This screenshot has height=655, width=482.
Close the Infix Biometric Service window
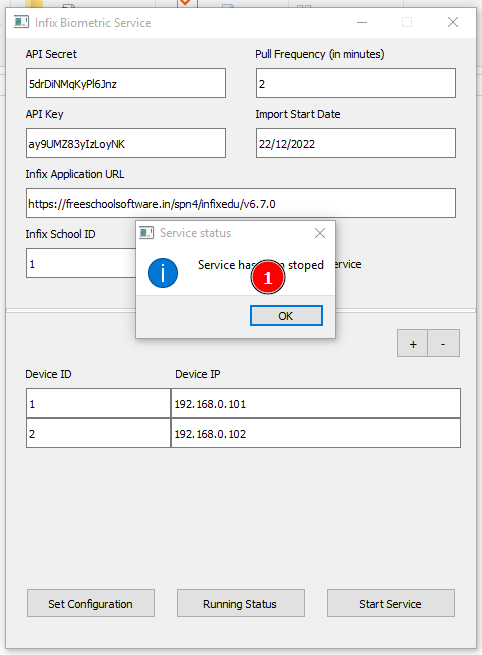pyautogui.click(x=453, y=22)
